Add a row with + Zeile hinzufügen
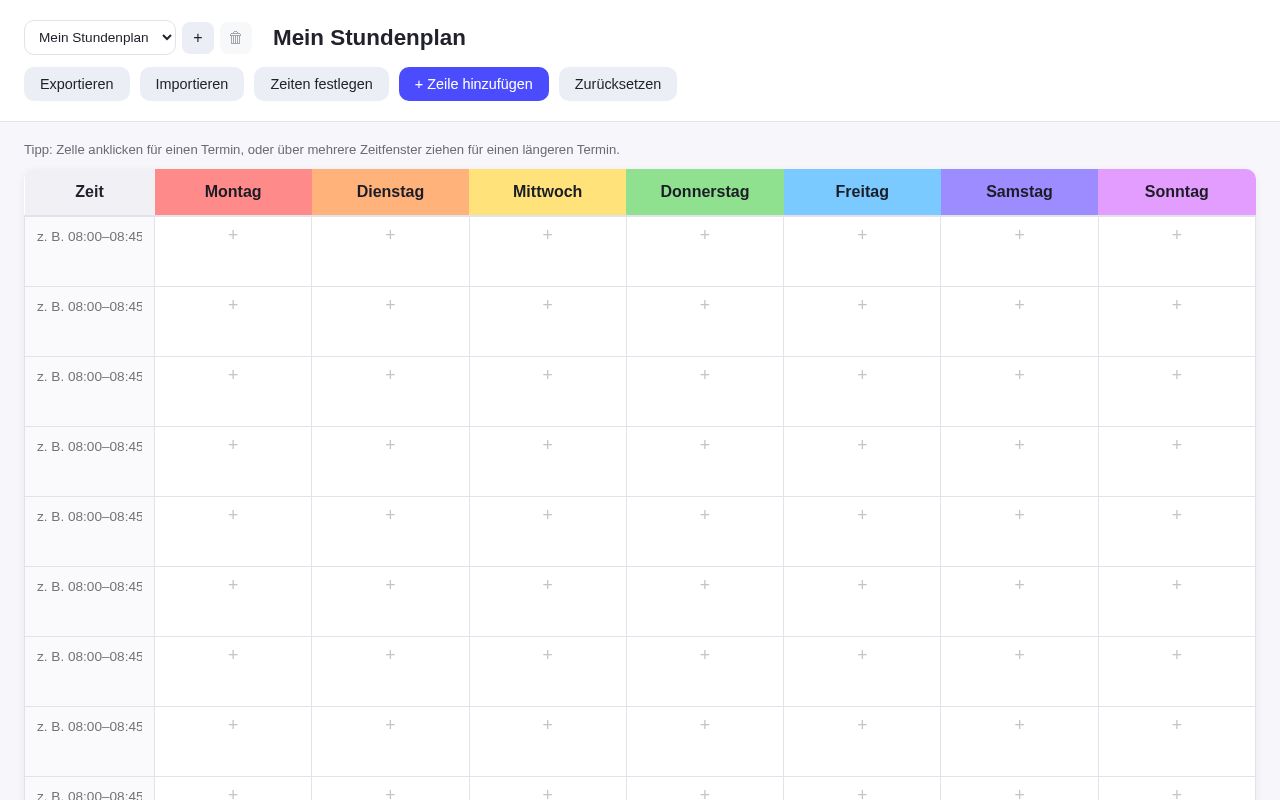Screen dimensions: 1280x800 (474, 84)
